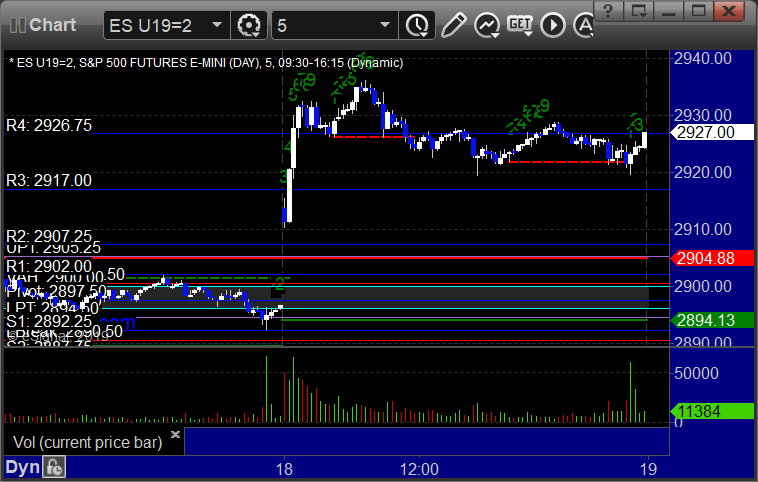Click the Vol (current price bar) label
This screenshot has width=758, height=482.
(x=87, y=442)
